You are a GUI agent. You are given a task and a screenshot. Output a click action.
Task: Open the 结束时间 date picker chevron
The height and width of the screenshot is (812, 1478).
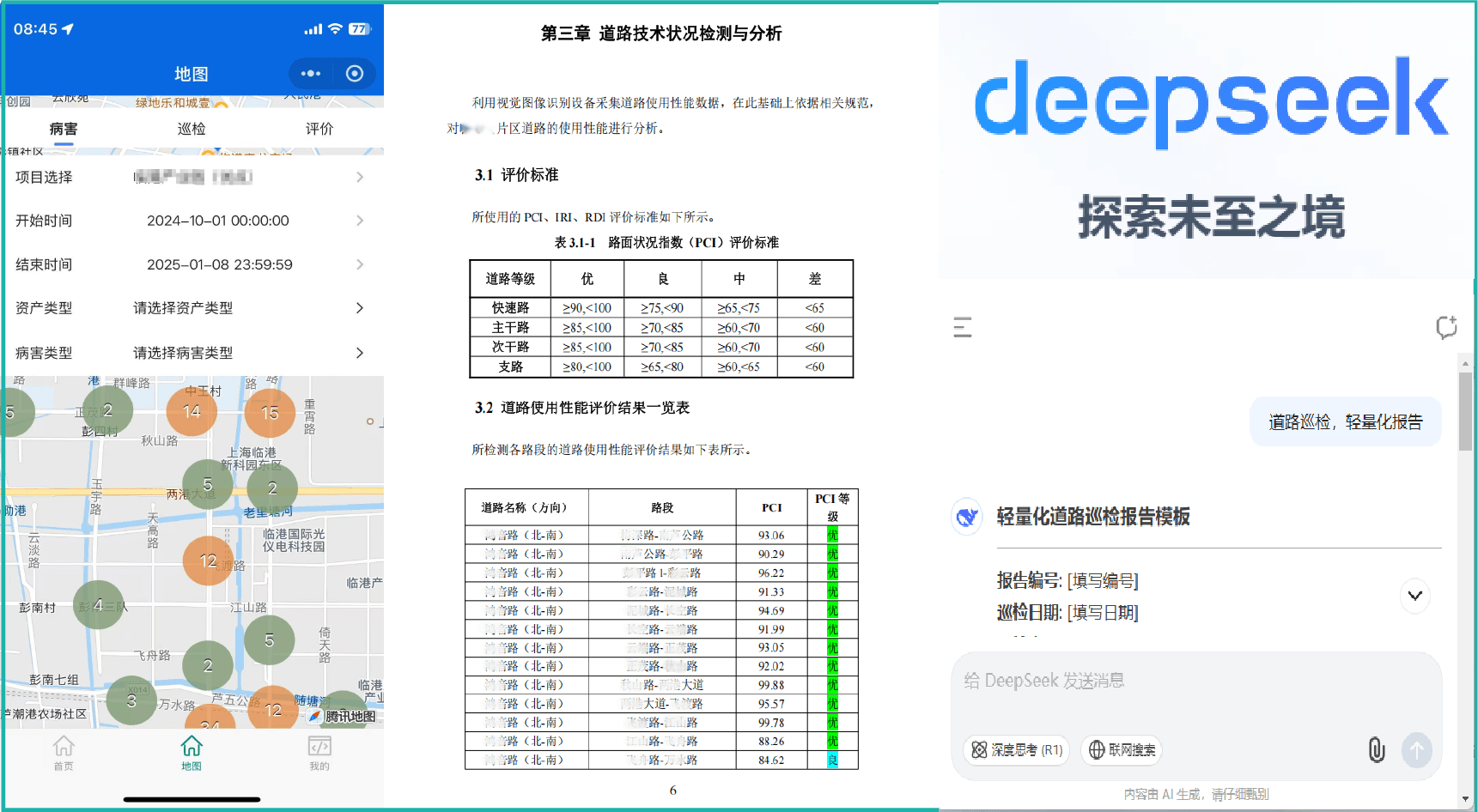tap(360, 264)
